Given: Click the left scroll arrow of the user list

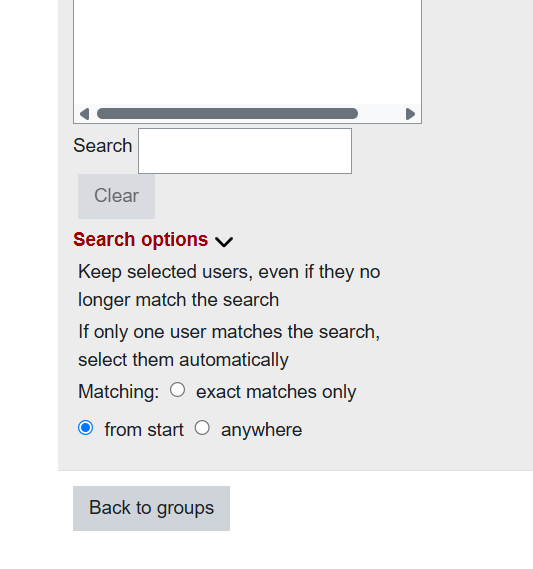Looking at the screenshot, I should tap(85, 114).
